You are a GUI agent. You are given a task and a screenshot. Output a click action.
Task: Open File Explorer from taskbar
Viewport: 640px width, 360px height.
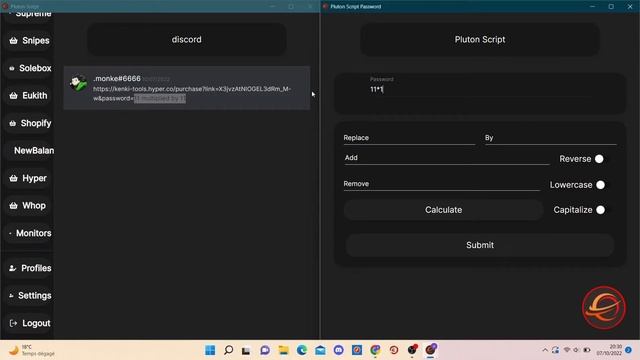tap(283, 350)
